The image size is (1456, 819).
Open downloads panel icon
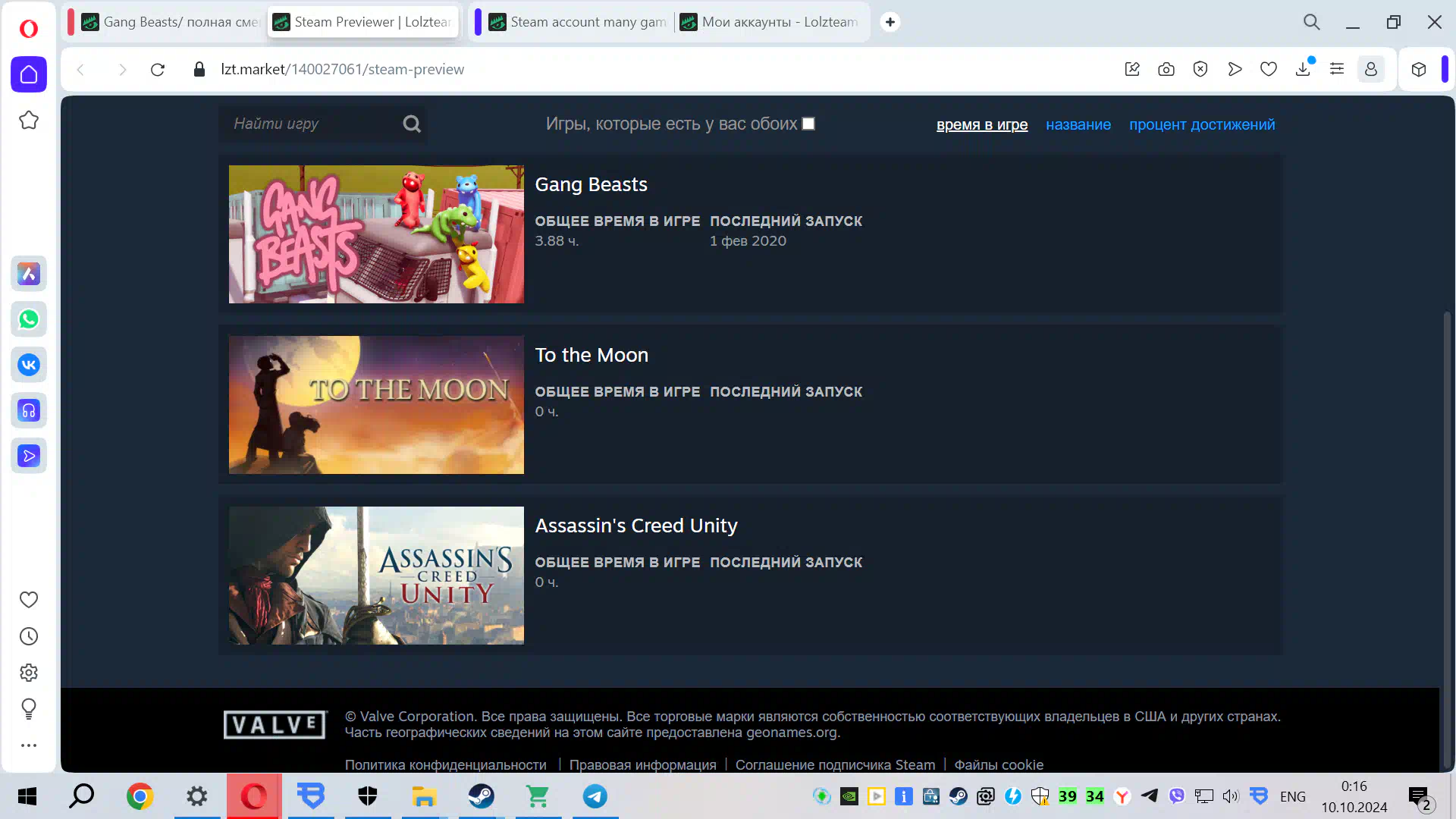(1303, 70)
